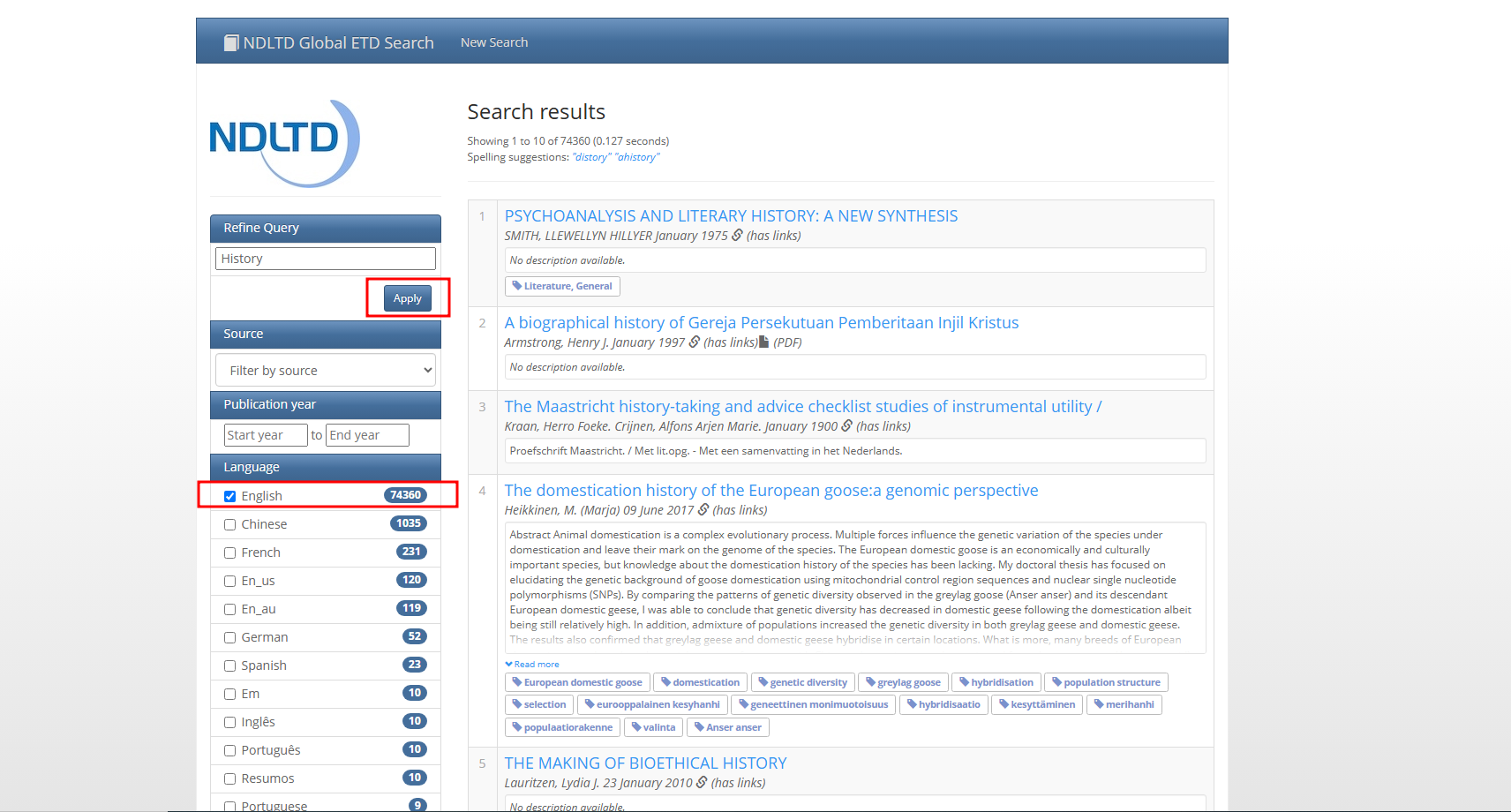
Task: Open the Filter by source dropdown
Action: [326, 371]
